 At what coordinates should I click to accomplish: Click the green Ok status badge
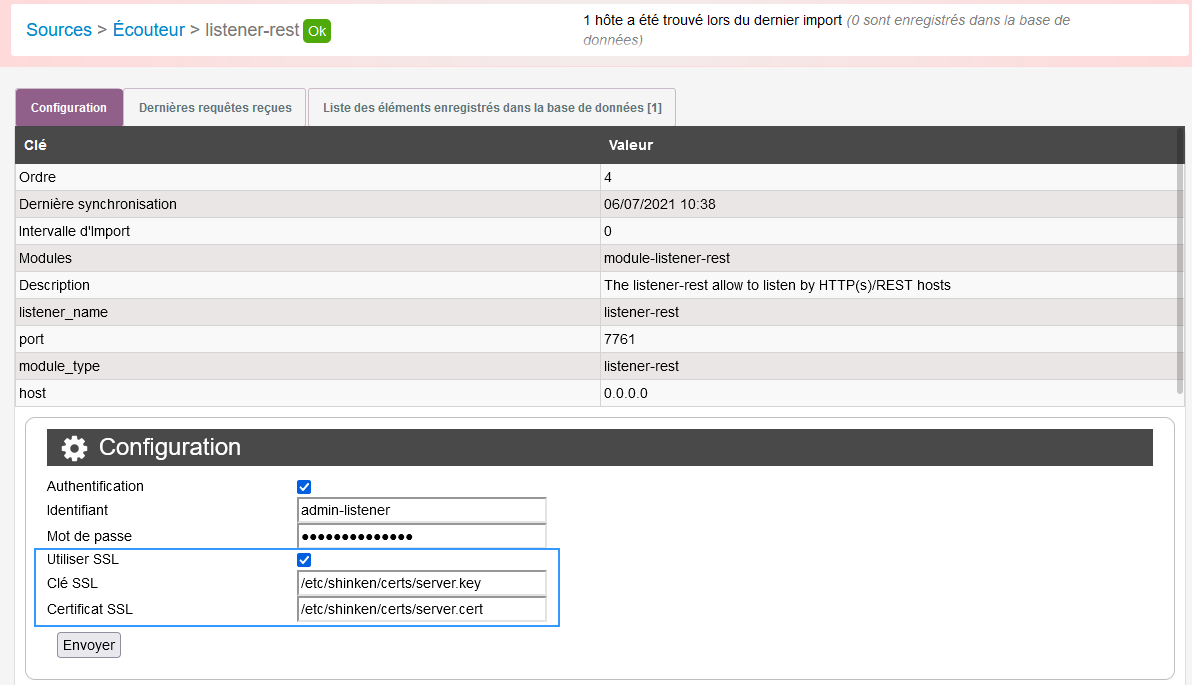point(317,31)
